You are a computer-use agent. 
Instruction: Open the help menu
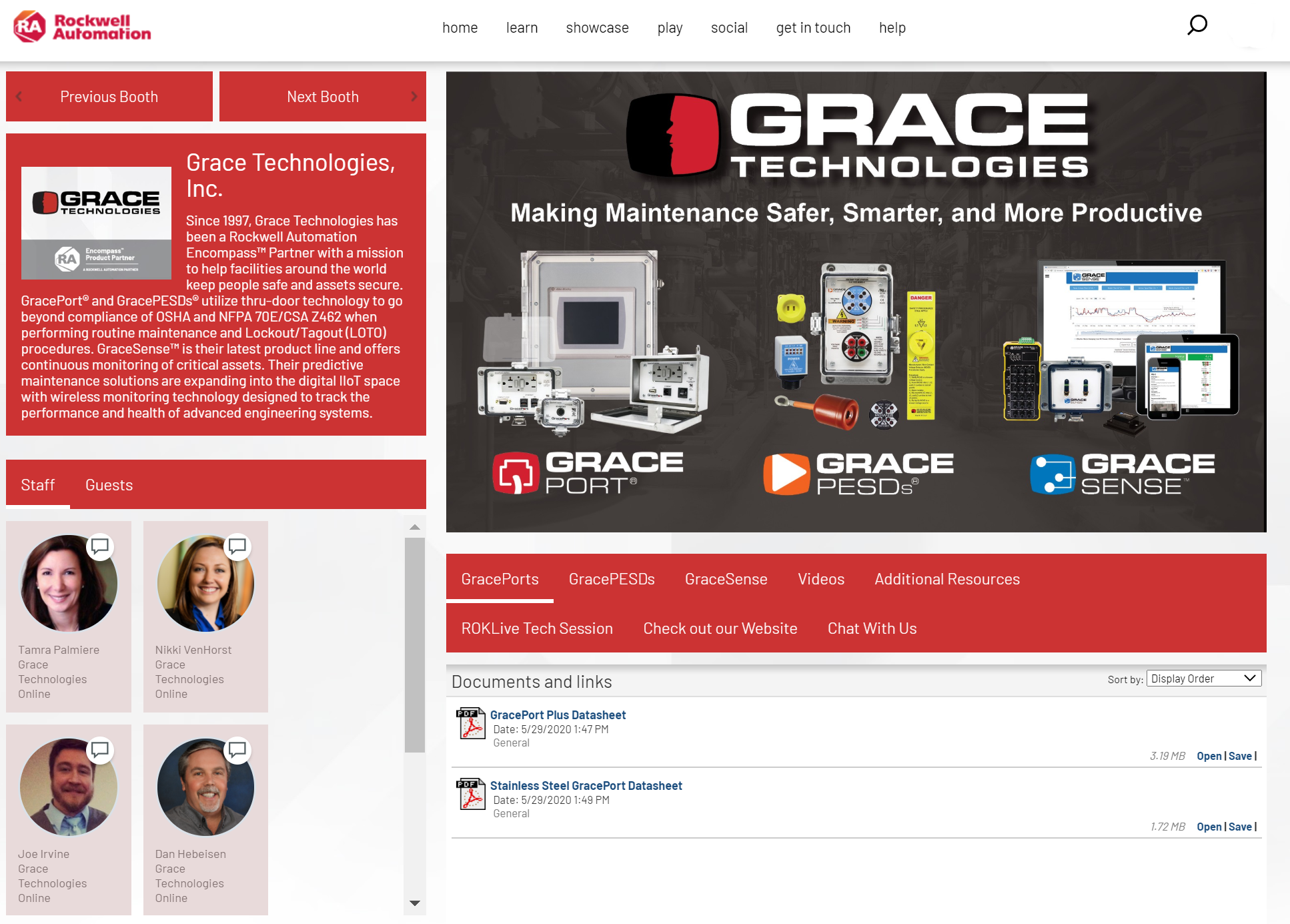pos(892,28)
